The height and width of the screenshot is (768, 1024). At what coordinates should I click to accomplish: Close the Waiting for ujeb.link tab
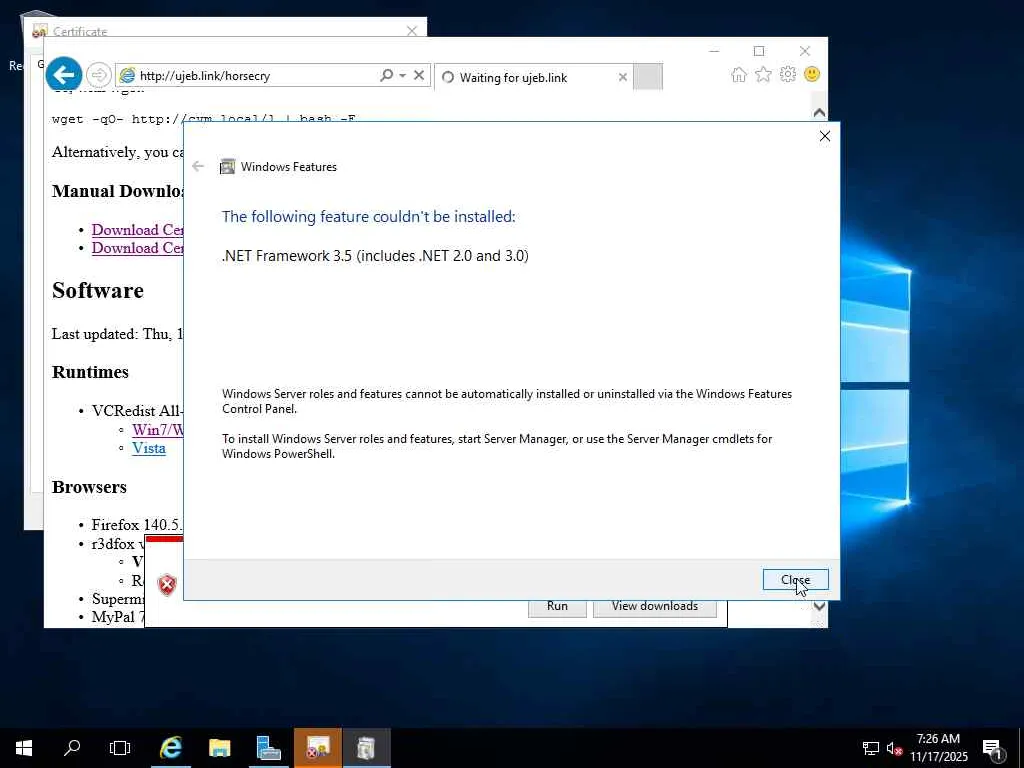pos(622,77)
